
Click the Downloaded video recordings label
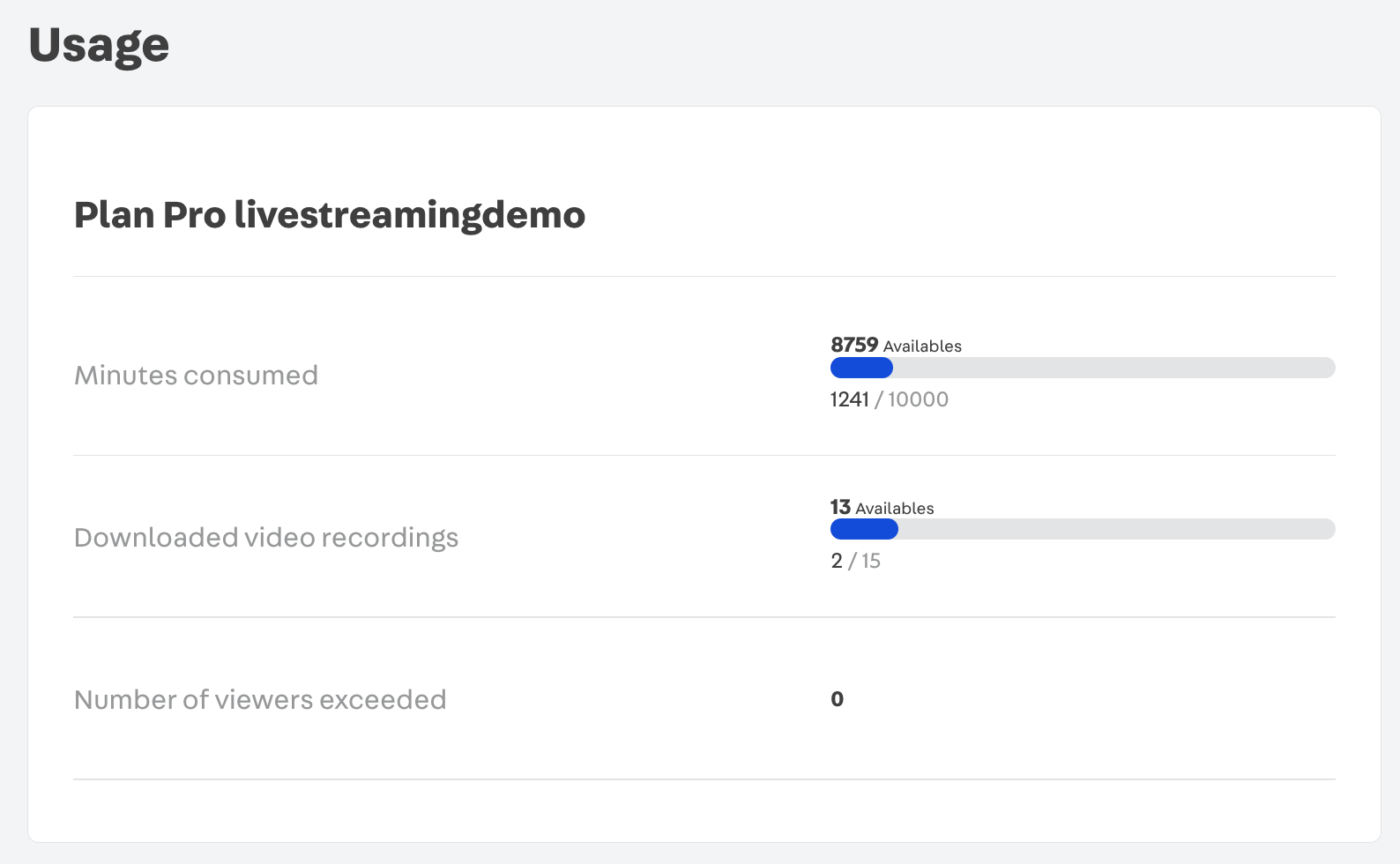(x=266, y=538)
